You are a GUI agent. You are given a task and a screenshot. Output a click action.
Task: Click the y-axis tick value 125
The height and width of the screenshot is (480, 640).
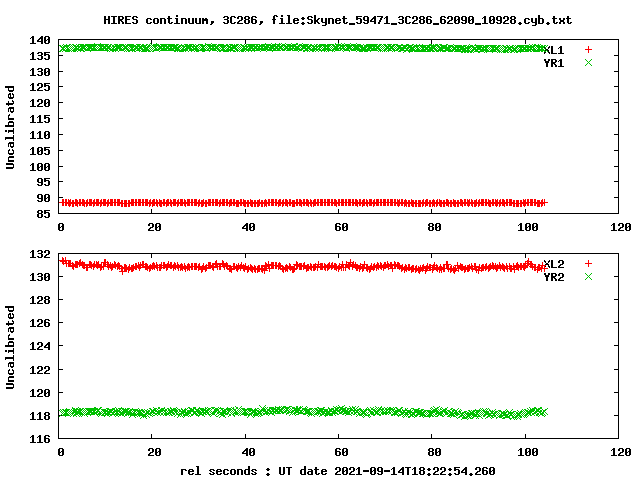(x=40, y=87)
